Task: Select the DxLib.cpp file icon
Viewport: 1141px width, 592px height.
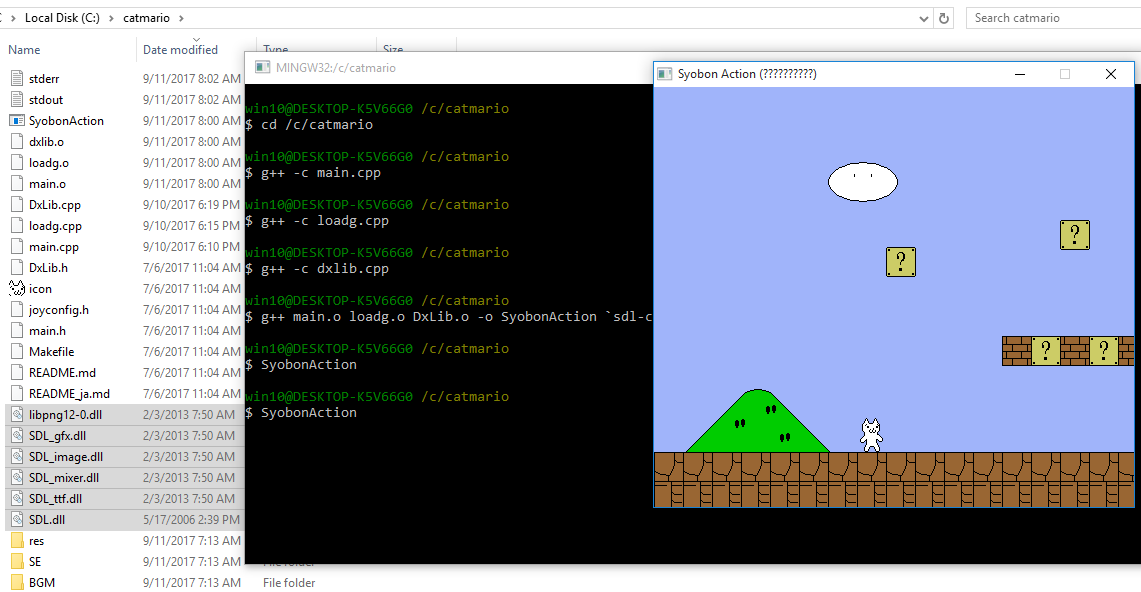Action: [17, 205]
